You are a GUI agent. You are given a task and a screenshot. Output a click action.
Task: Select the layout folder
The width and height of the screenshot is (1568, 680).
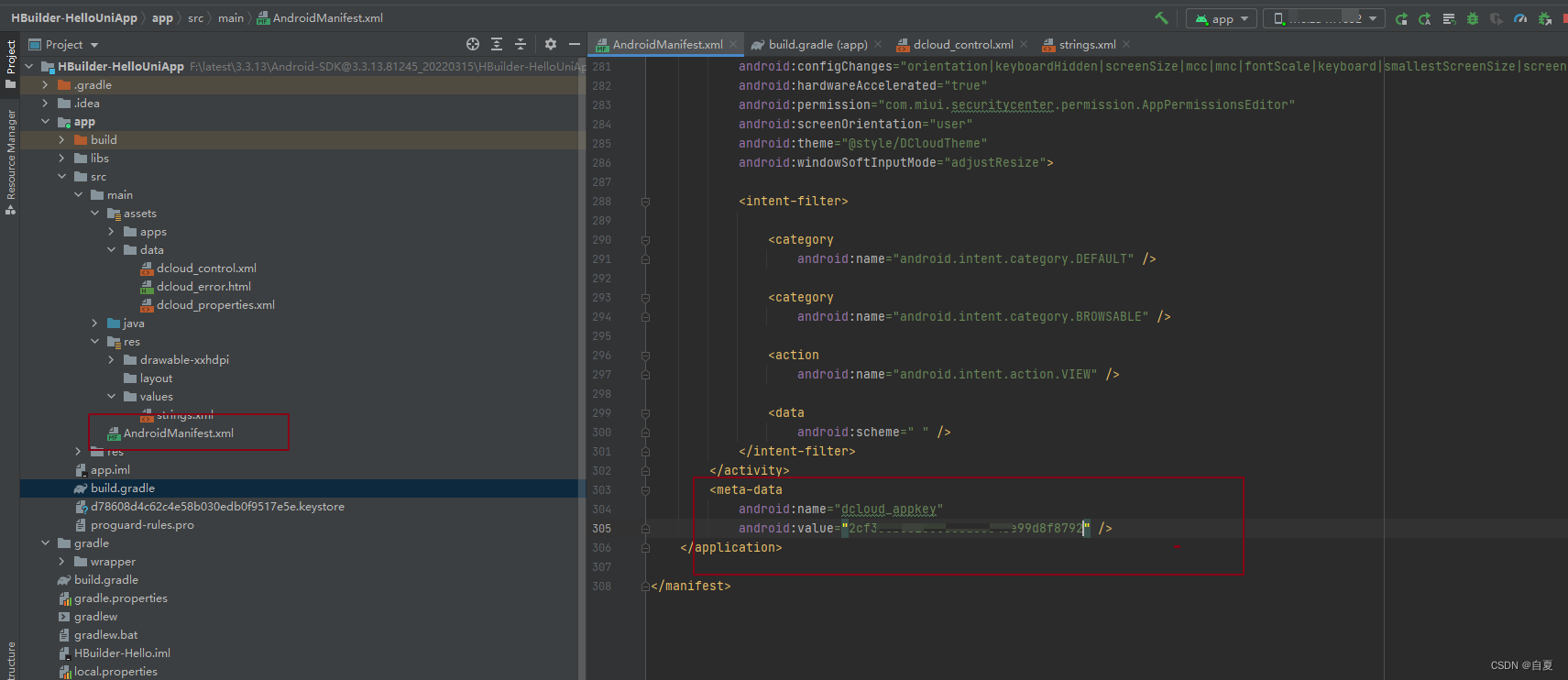(x=148, y=378)
